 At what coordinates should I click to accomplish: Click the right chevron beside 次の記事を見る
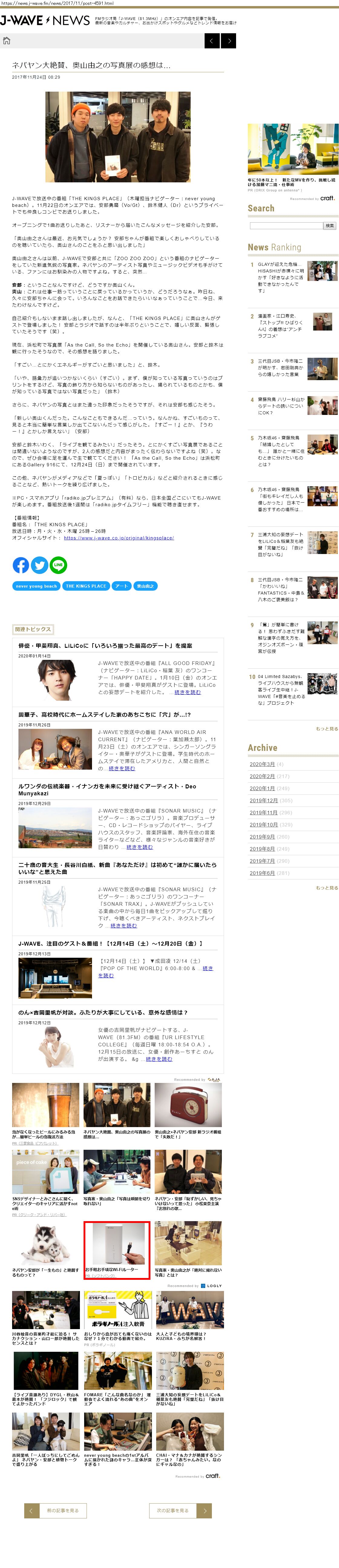coord(205,1510)
